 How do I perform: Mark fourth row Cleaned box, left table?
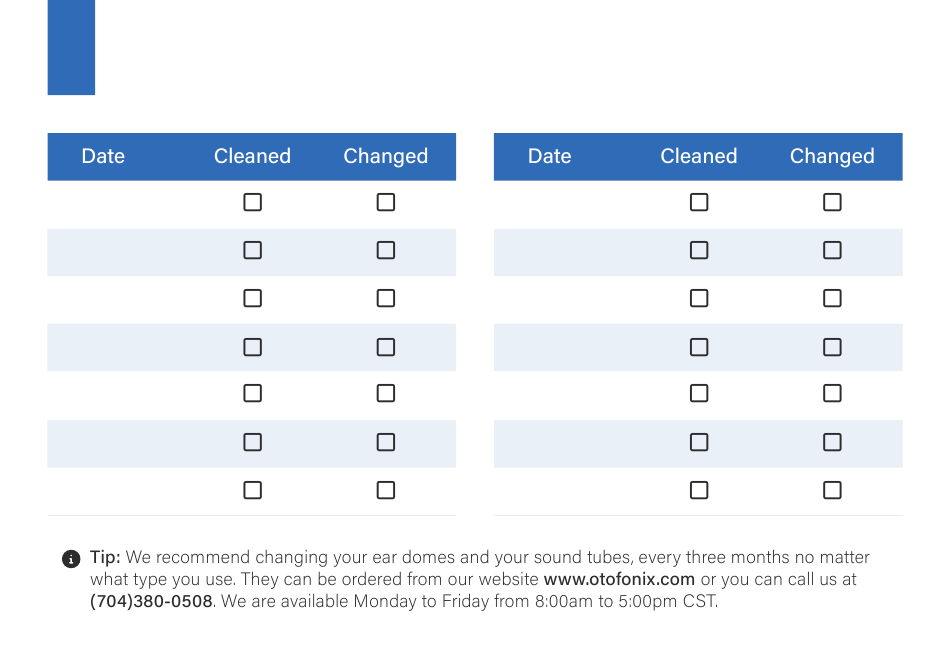pyautogui.click(x=253, y=347)
